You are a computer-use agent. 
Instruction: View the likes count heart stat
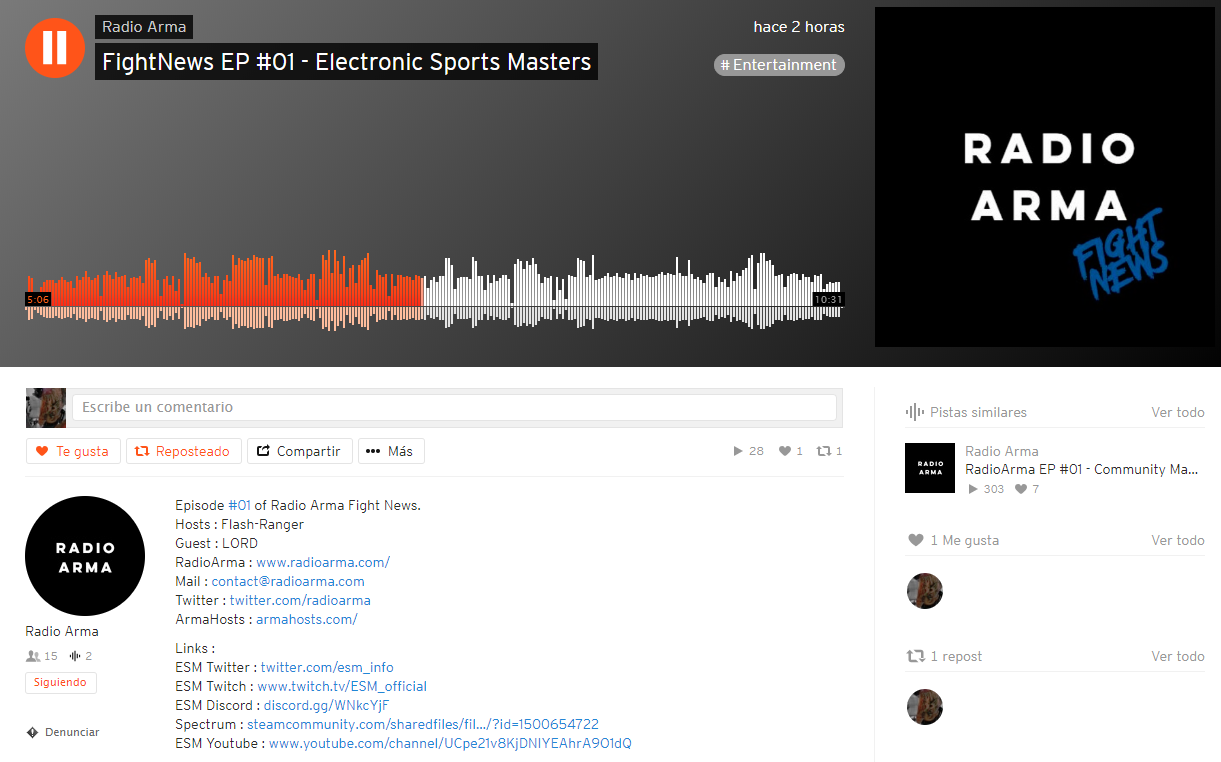[x=791, y=451]
